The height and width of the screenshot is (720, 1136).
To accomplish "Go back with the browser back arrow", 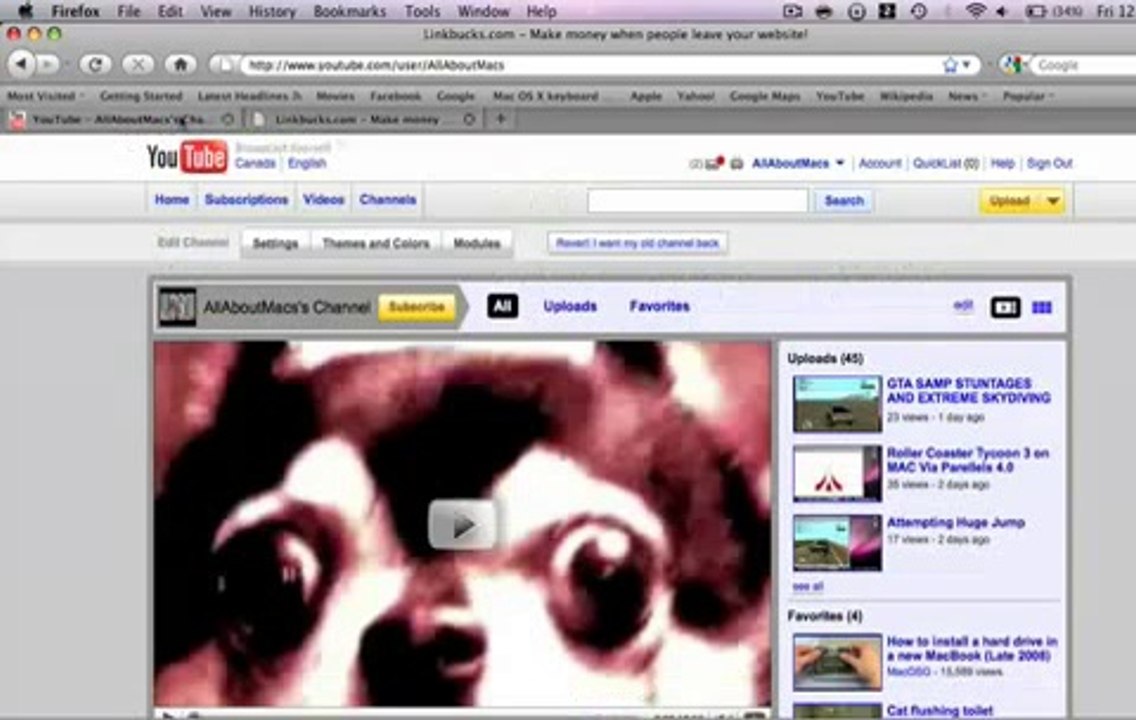I will click(x=22, y=64).
